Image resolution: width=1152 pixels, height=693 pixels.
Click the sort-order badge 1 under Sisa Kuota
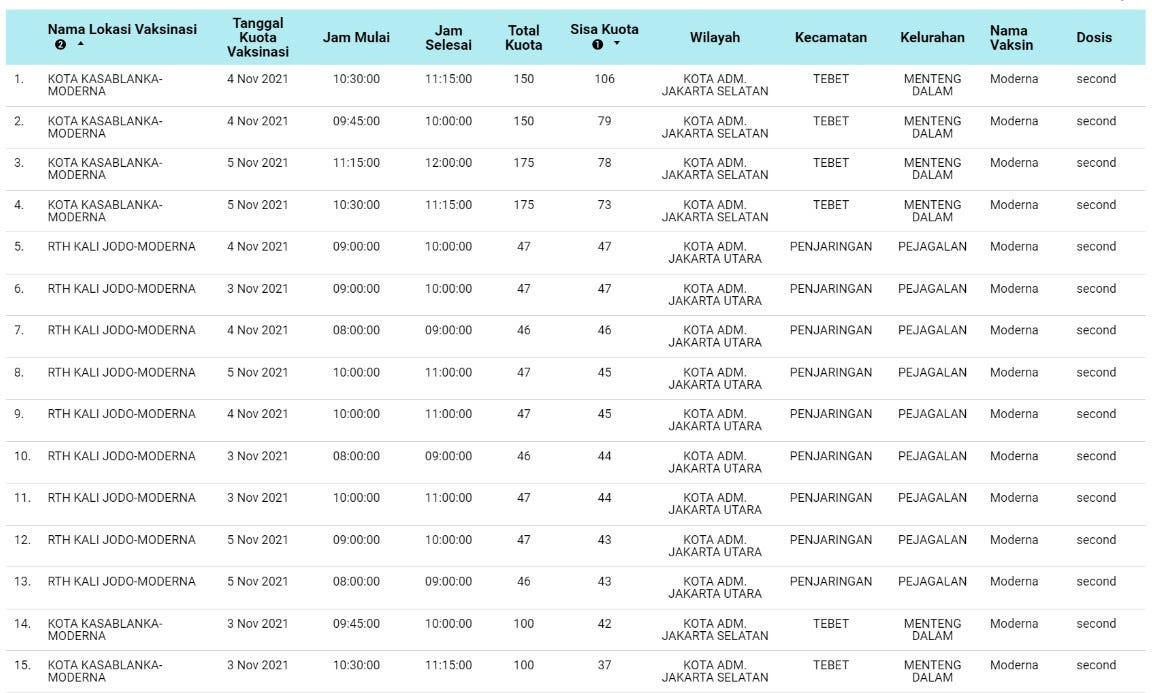point(597,44)
